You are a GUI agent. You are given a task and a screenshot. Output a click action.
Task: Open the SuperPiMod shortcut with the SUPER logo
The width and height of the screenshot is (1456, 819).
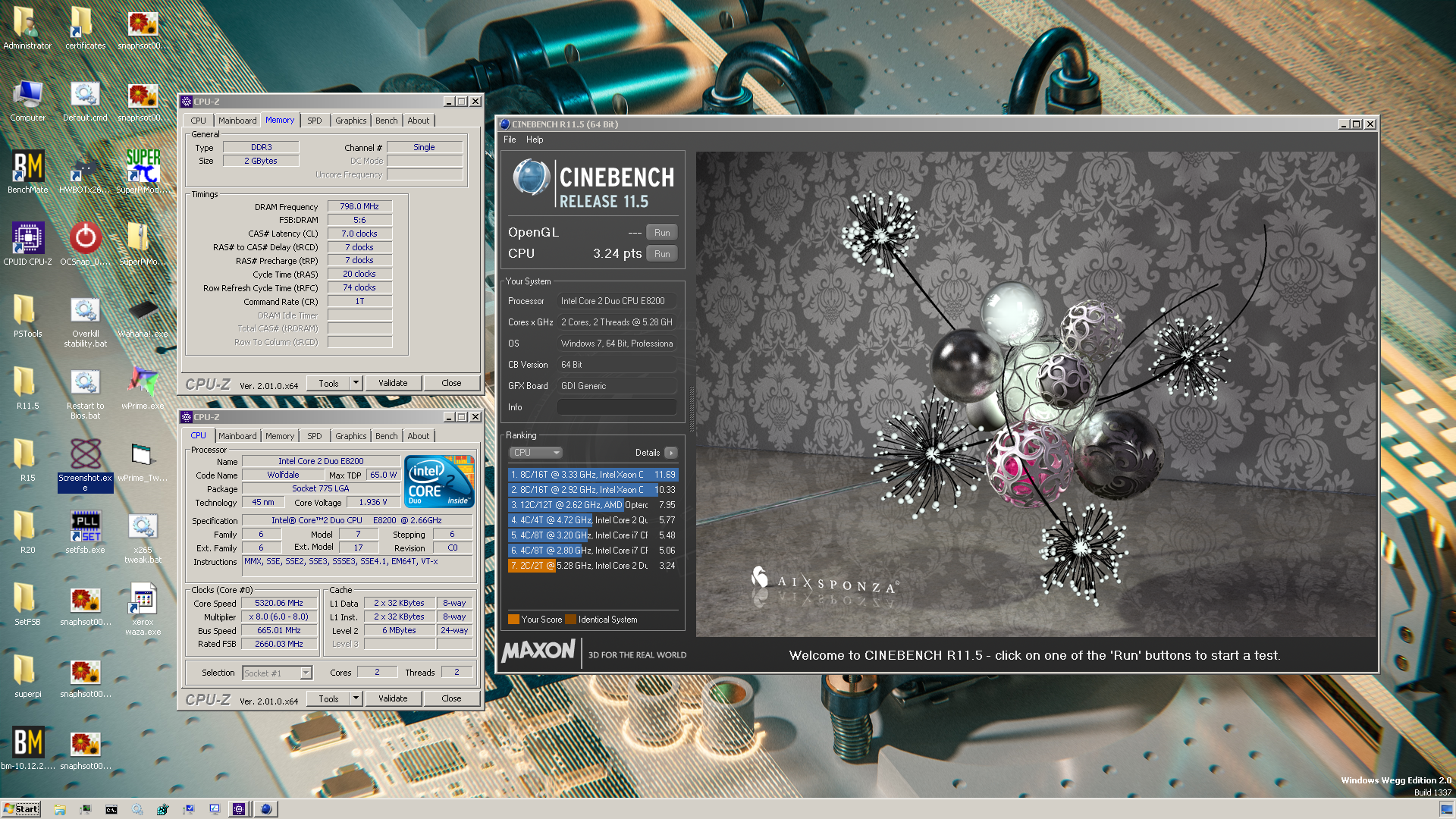[143, 172]
